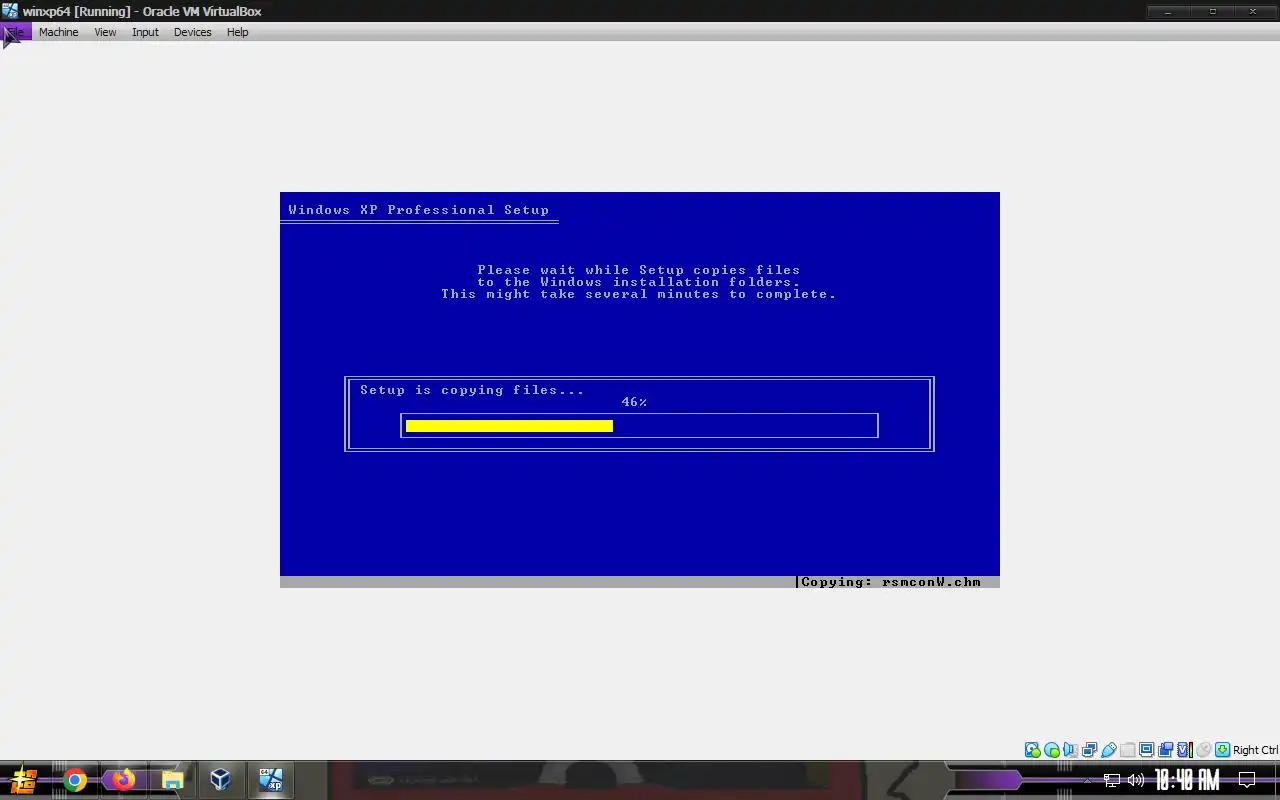
Task: Open Google Chrome from the taskbar
Action: point(75,780)
